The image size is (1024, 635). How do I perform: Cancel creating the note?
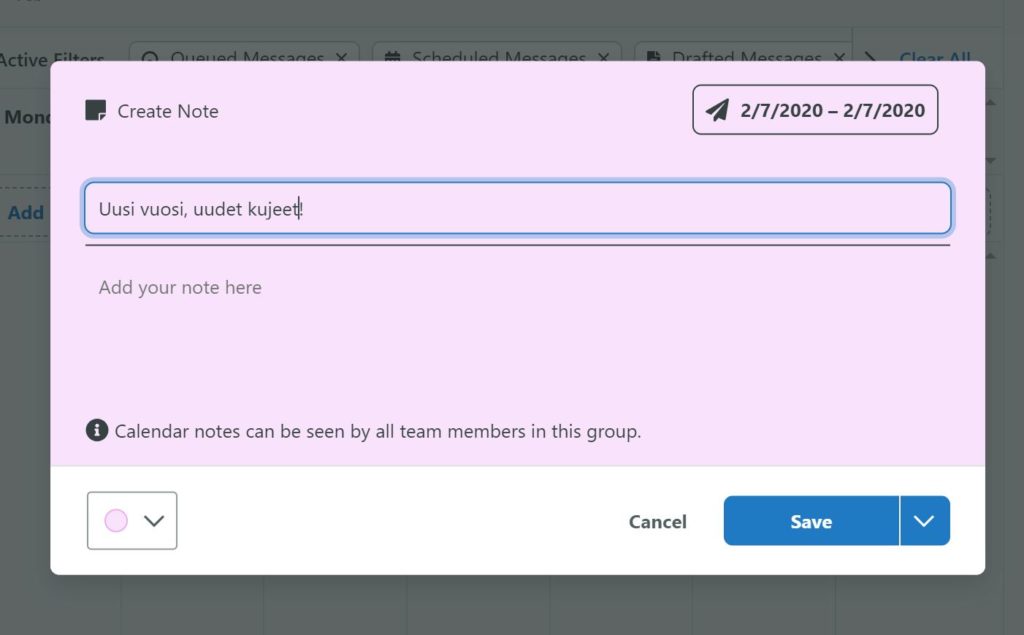(658, 521)
